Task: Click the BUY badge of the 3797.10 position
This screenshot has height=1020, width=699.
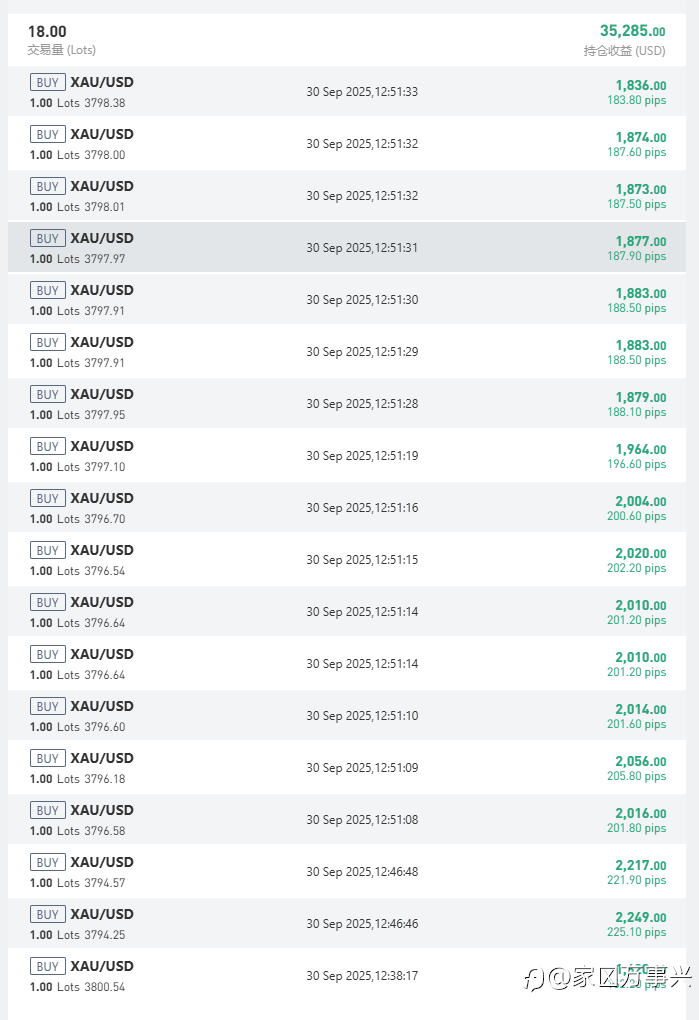Action: (47, 447)
